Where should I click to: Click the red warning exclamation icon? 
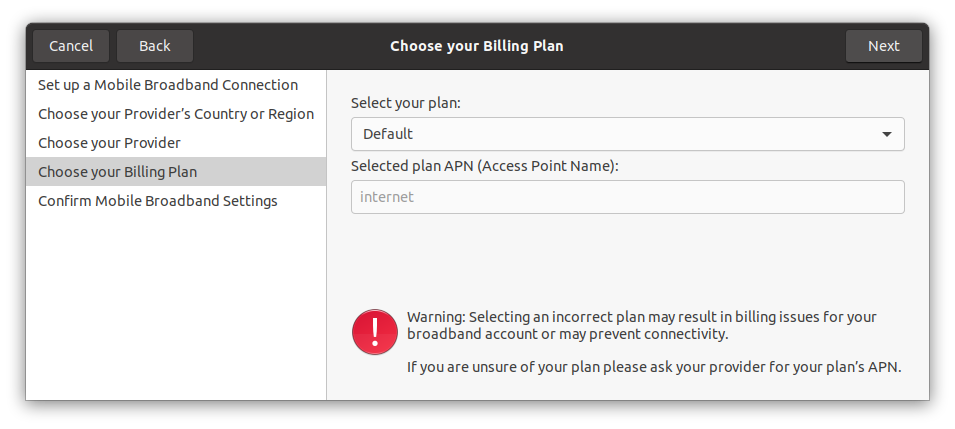tap(375, 332)
